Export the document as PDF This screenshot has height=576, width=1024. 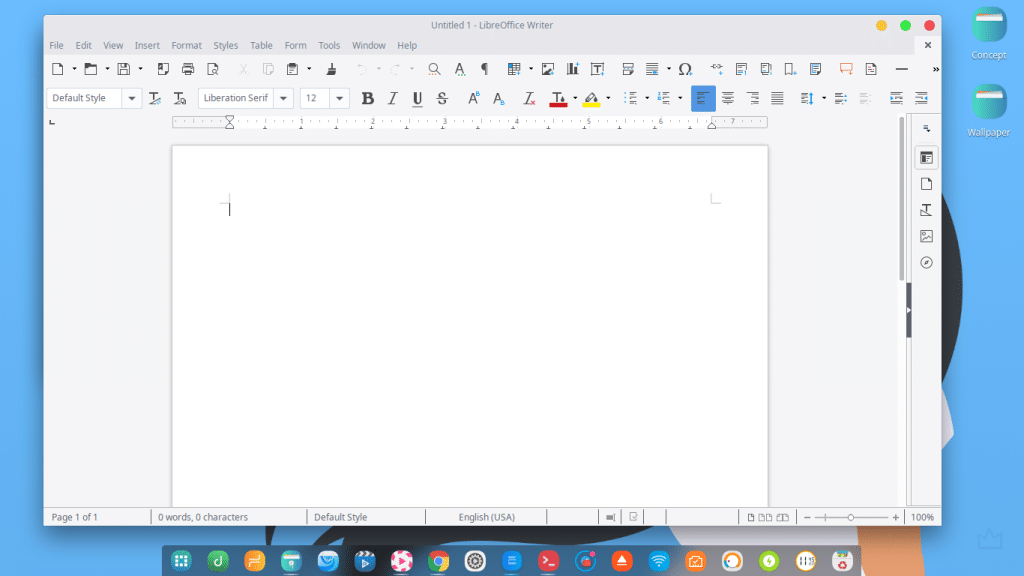click(x=163, y=69)
